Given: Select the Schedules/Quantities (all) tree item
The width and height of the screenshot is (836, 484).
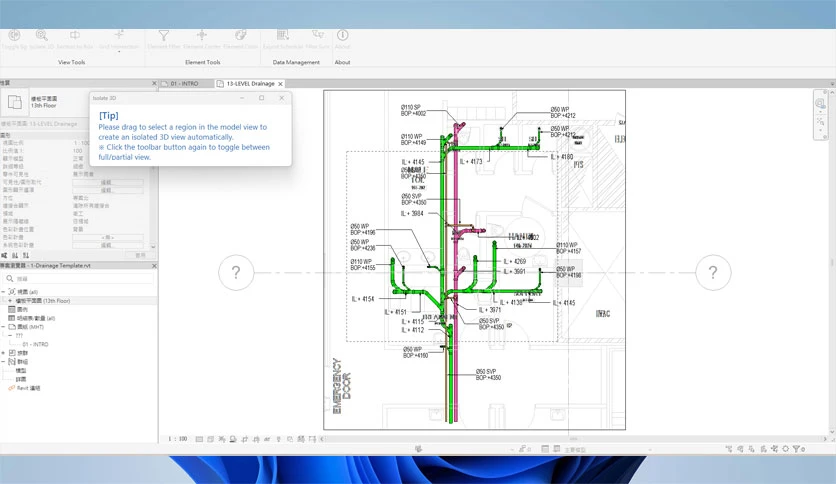Looking at the screenshot, I should pos(36,318).
